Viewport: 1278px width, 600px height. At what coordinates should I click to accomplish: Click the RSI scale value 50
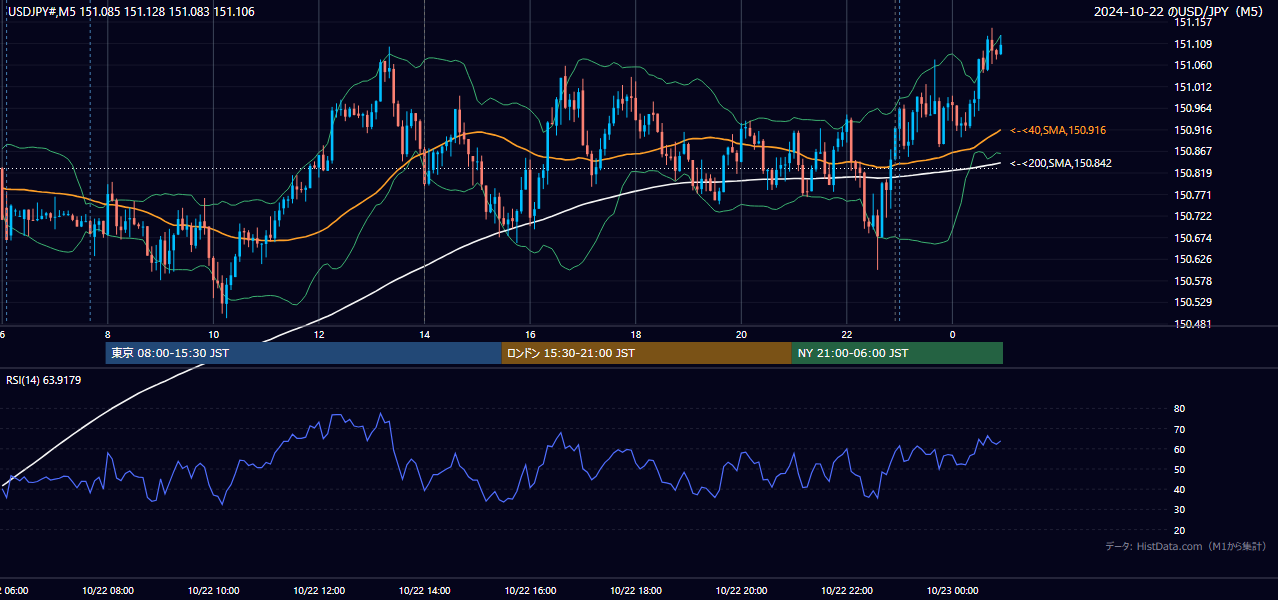1179,469
